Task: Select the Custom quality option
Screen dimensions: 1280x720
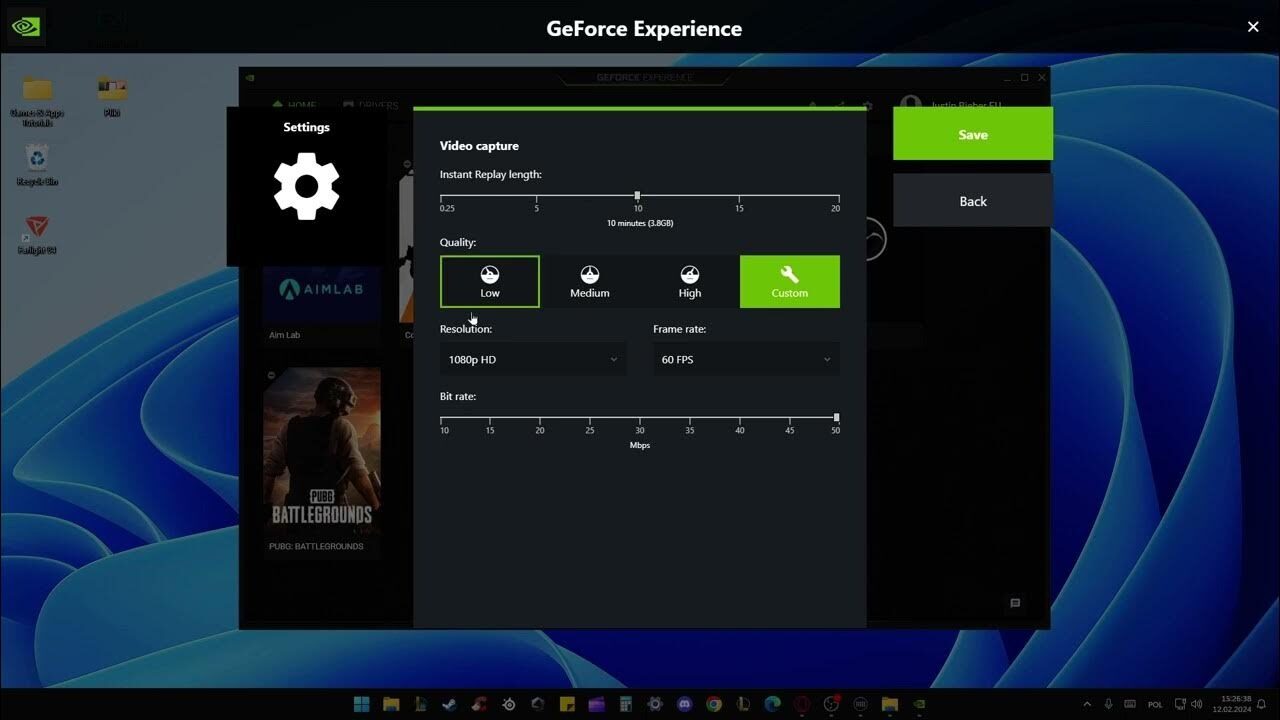Action: coord(790,281)
